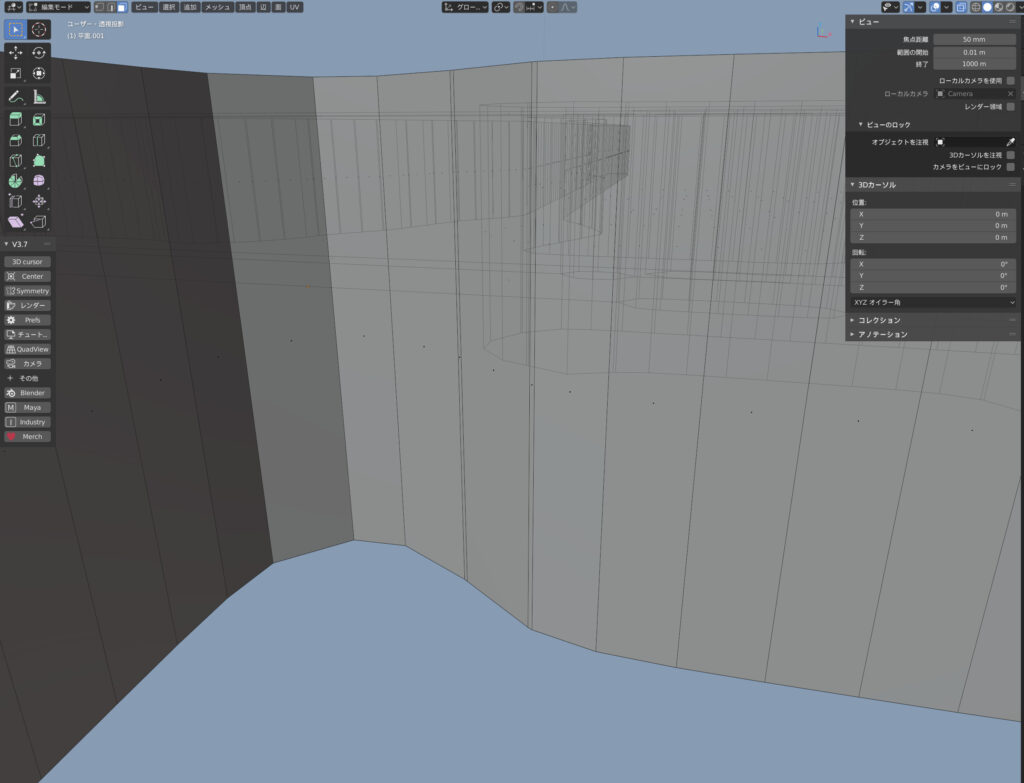Open the XYZ オイラー角 rotation mode dropdown
This screenshot has width=1024, height=783.
point(933,301)
